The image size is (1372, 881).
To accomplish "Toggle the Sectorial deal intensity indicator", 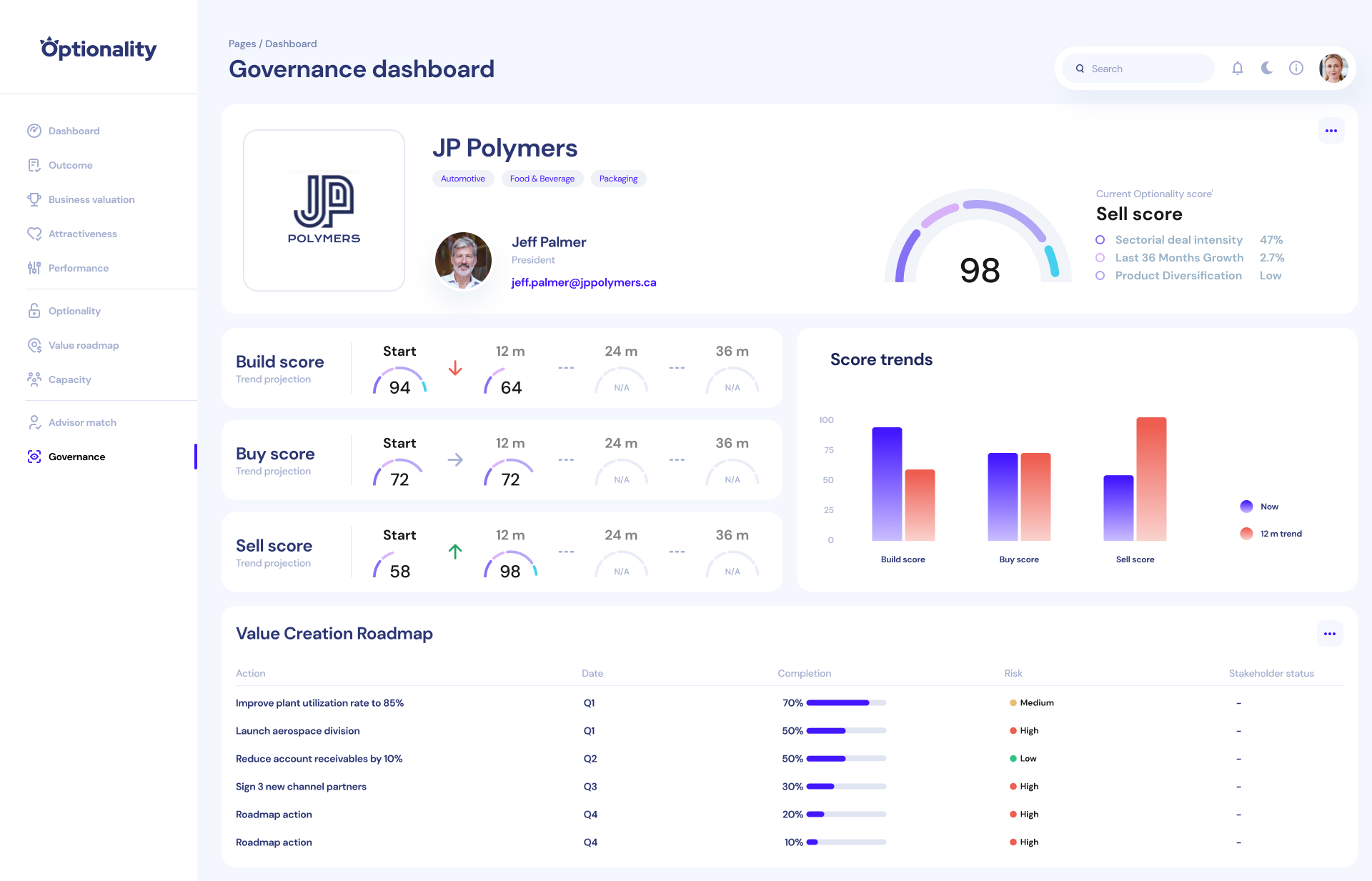I will (x=1100, y=239).
